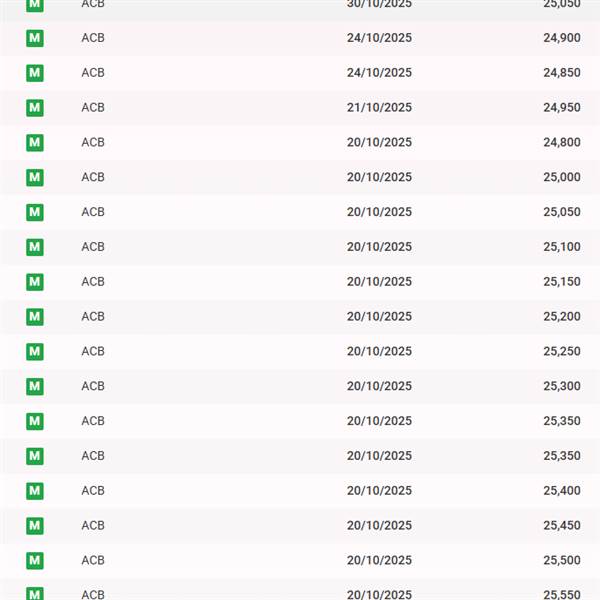Click the 21/10/2025 date cell
The width and height of the screenshot is (600, 600).
pyautogui.click(x=379, y=108)
